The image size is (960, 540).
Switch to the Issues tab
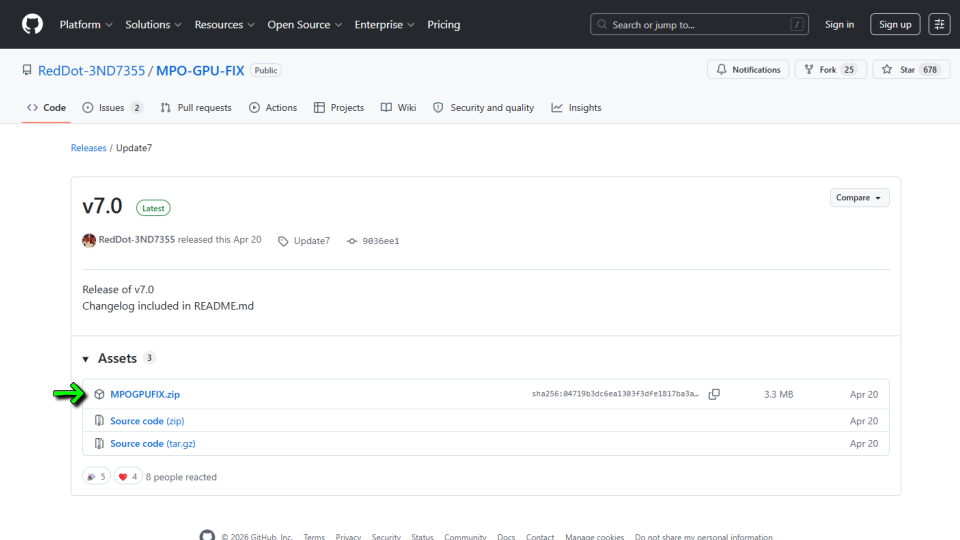(x=112, y=108)
